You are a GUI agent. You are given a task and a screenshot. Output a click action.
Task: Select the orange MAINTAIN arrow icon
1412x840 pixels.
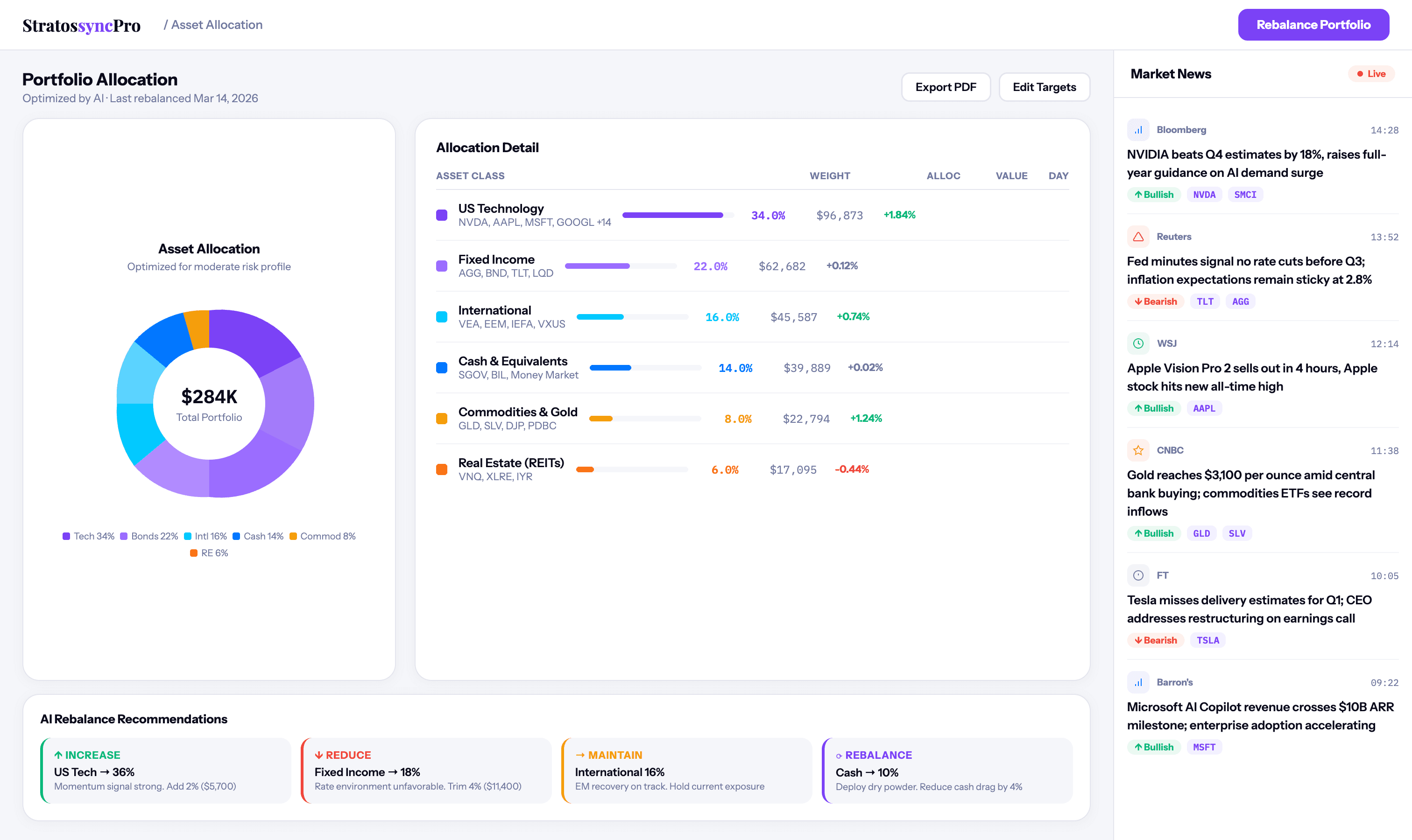click(x=579, y=755)
